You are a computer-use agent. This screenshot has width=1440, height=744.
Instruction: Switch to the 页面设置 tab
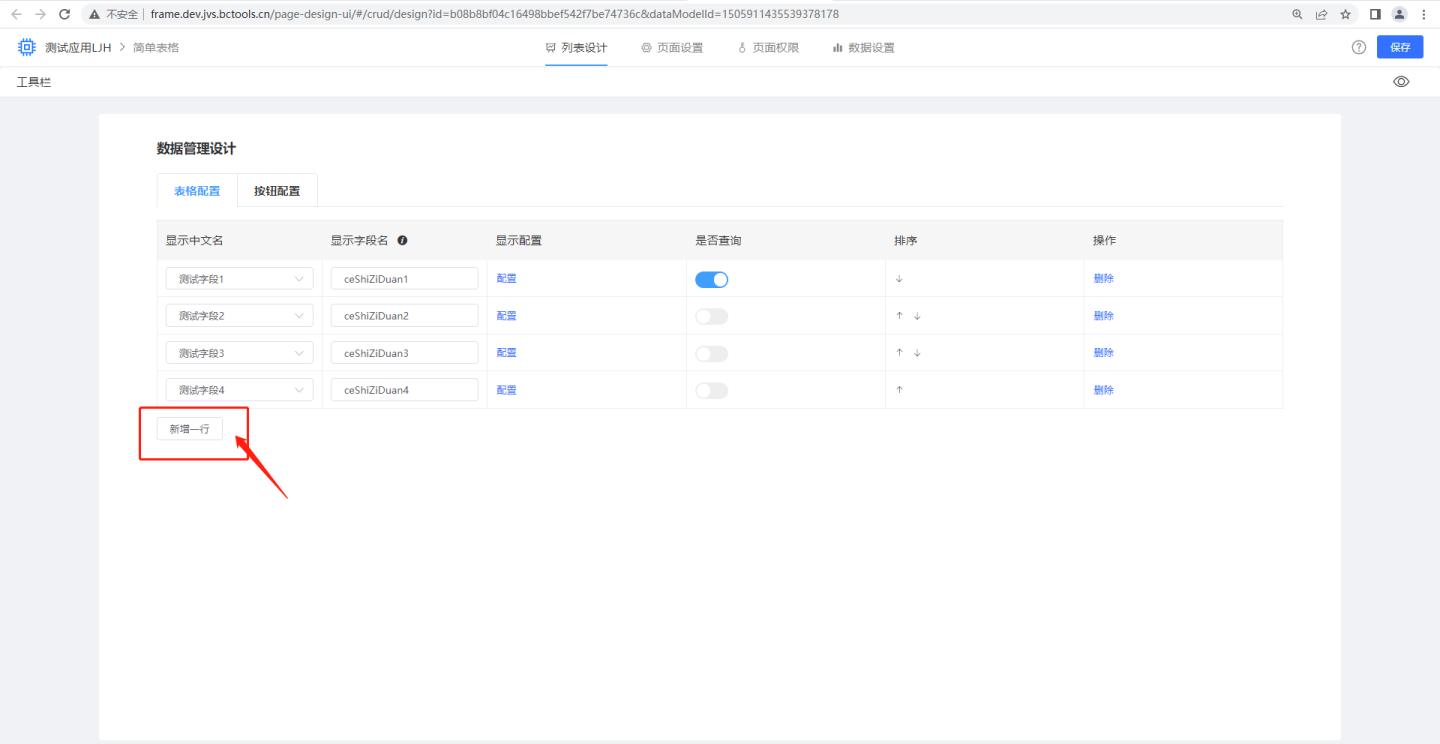pyautogui.click(x=671, y=48)
